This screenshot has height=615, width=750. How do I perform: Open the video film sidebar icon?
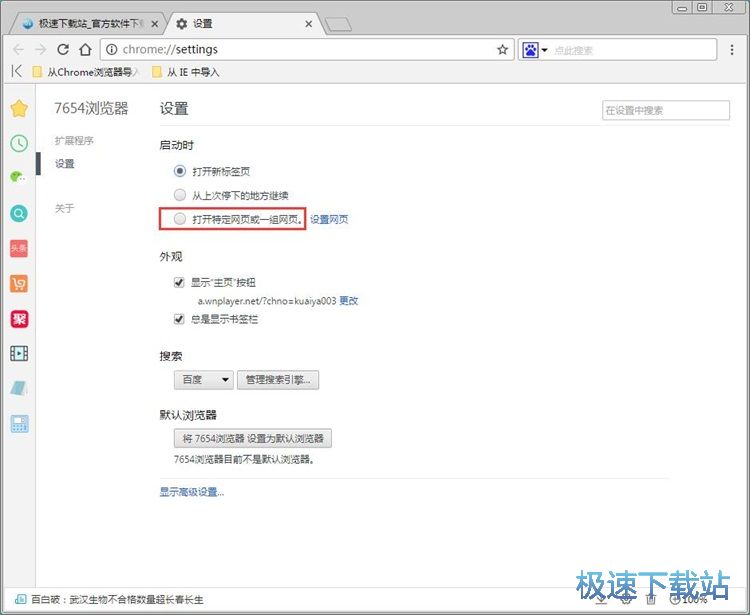(19, 353)
